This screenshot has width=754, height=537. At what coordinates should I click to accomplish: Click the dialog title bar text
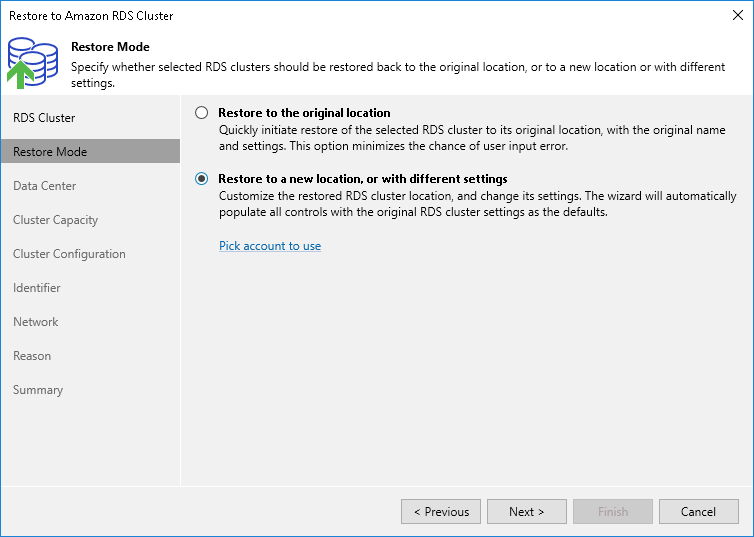91,16
